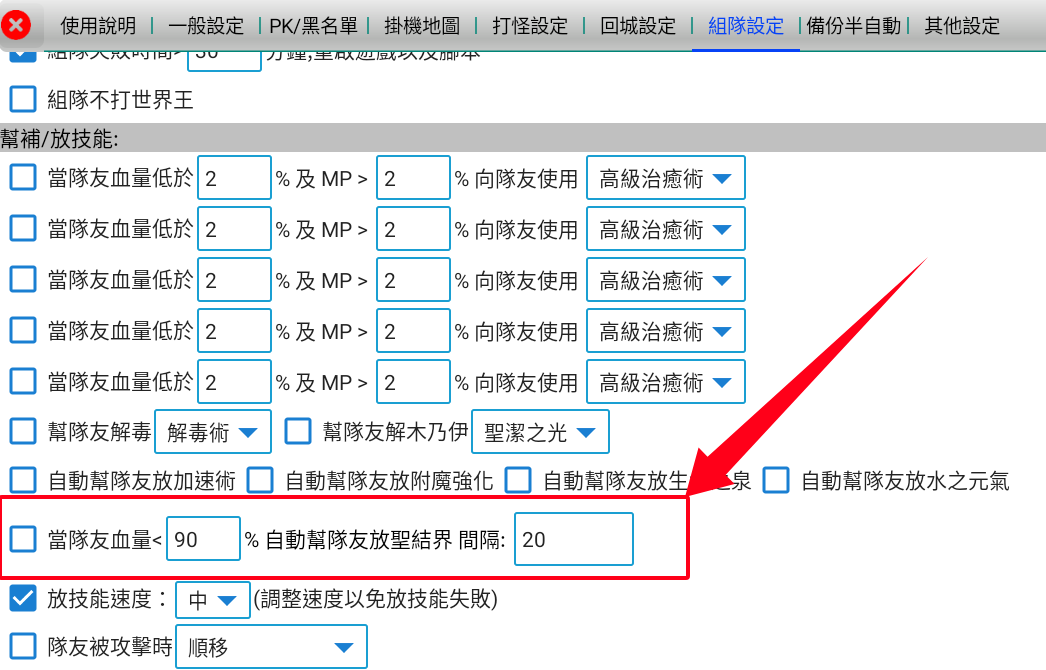Open the 其他設定 tab

coord(961,26)
